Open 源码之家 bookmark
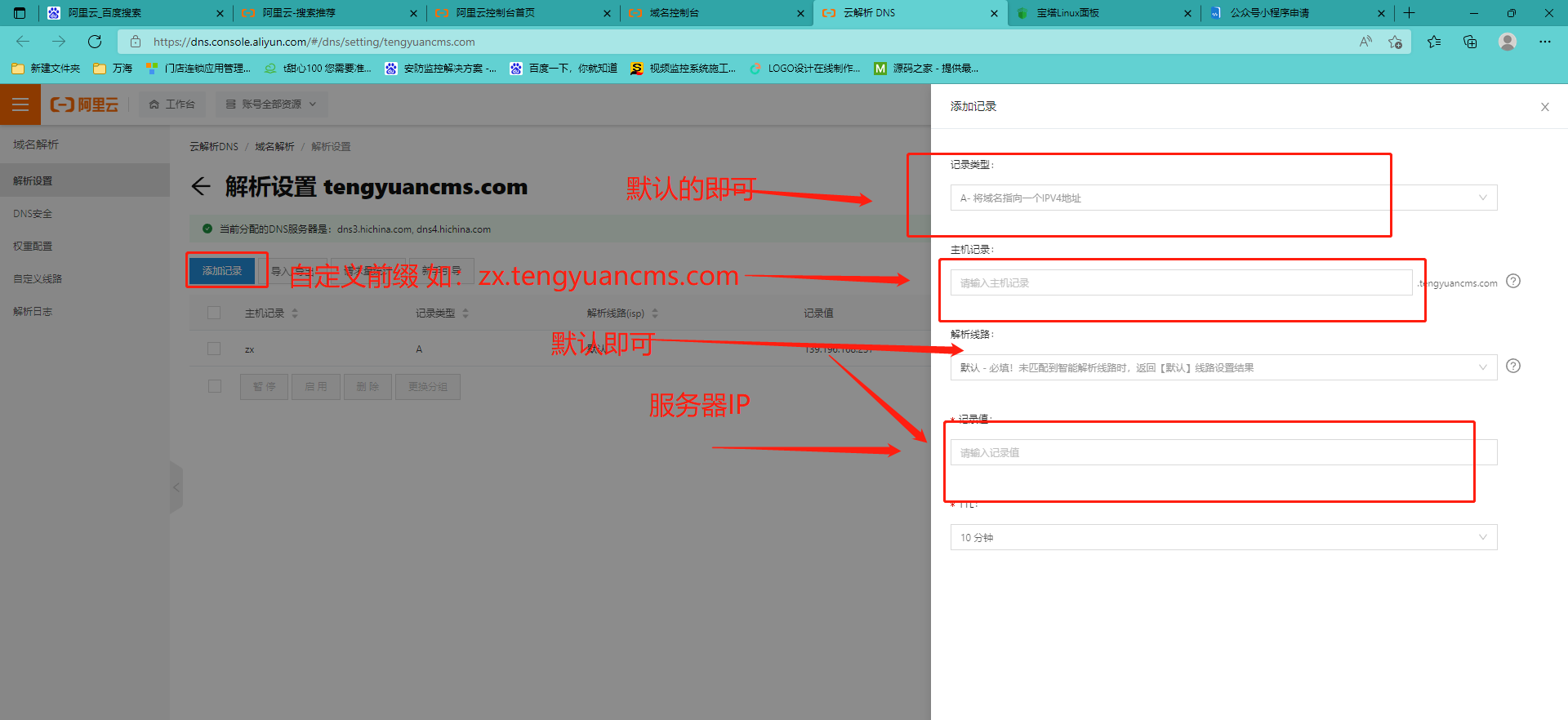This screenshot has height=720, width=1568. pos(926,69)
